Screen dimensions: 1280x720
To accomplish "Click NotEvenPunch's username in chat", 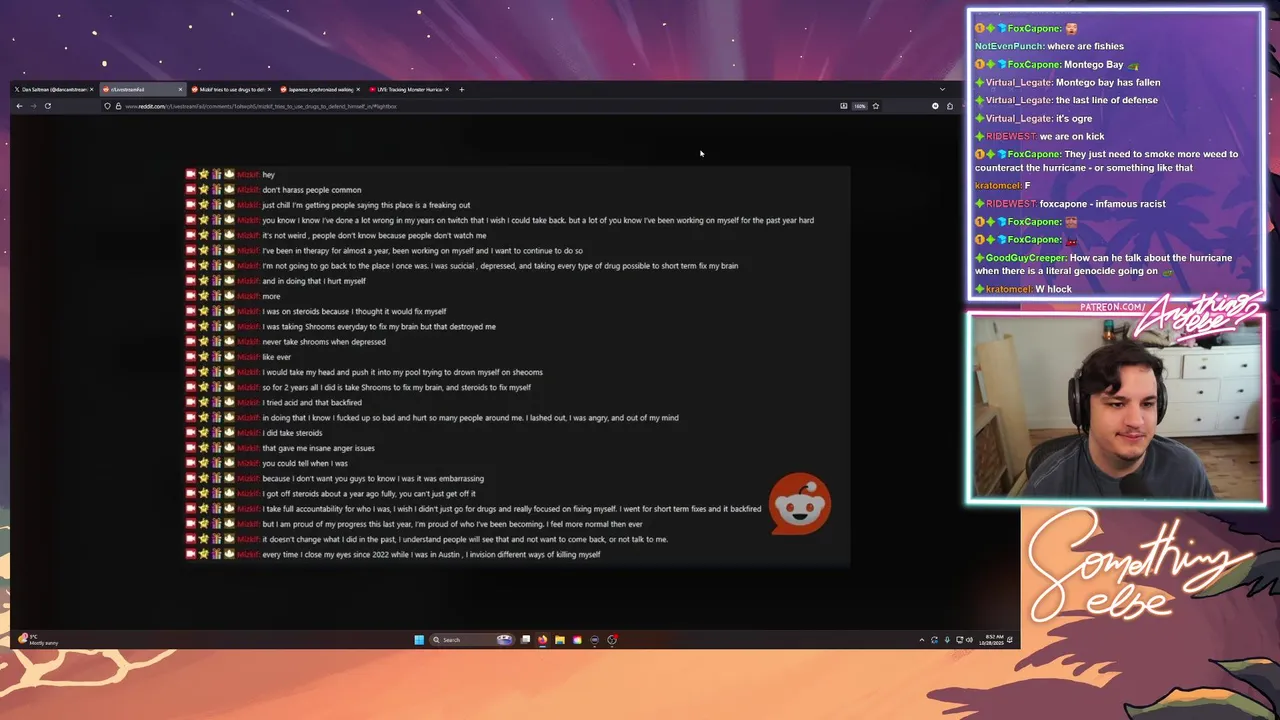I will pos(1009,46).
